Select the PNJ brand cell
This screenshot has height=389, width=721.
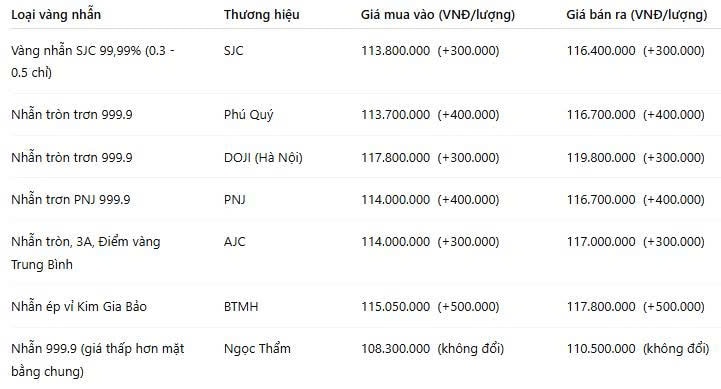click(235, 200)
